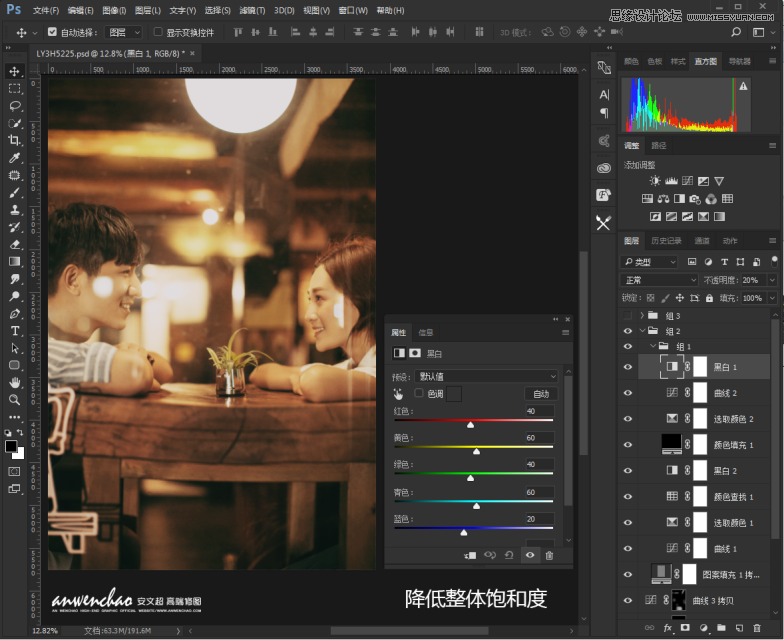Open the 文件(F) menu
The height and width of the screenshot is (640, 784).
click(46, 10)
